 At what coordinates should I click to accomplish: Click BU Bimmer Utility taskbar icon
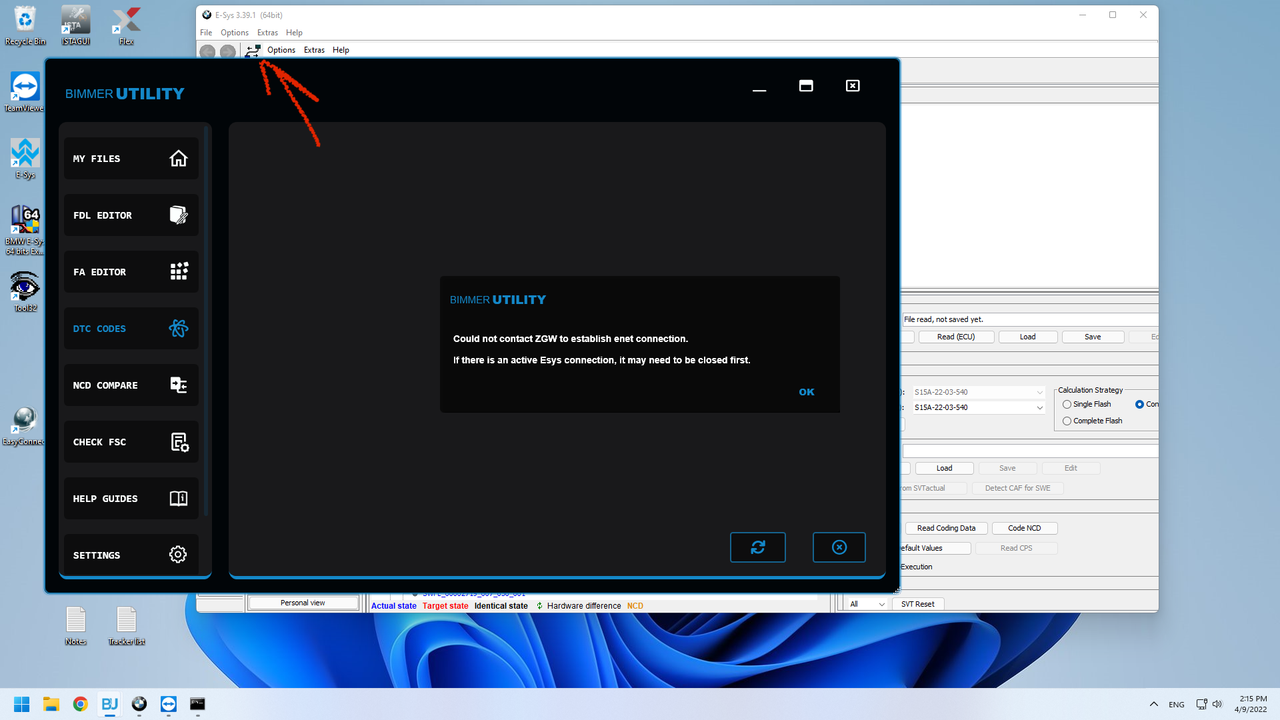[110, 704]
